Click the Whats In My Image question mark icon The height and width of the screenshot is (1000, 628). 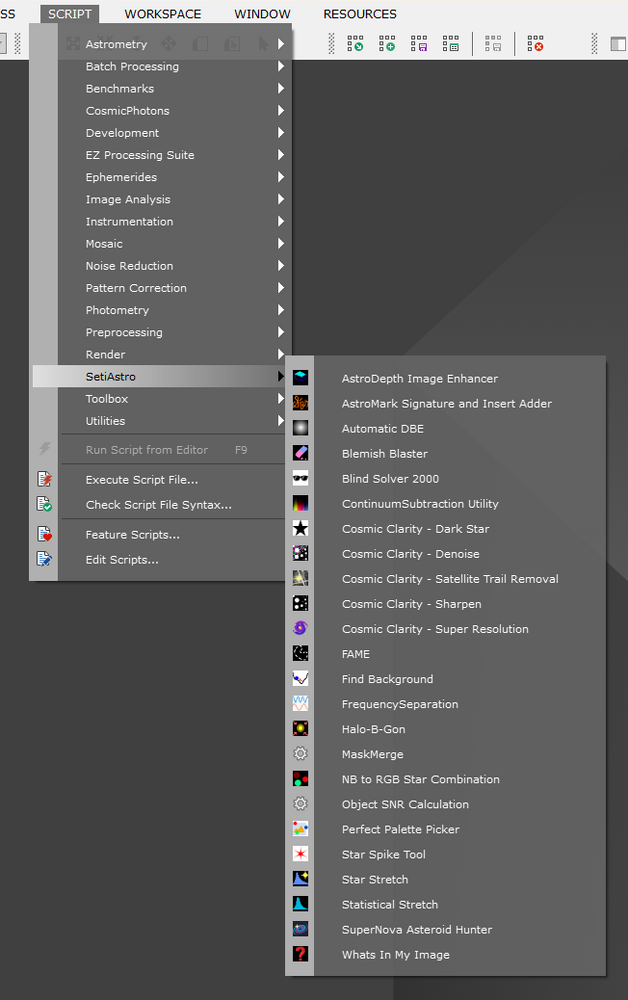(x=300, y=954)
